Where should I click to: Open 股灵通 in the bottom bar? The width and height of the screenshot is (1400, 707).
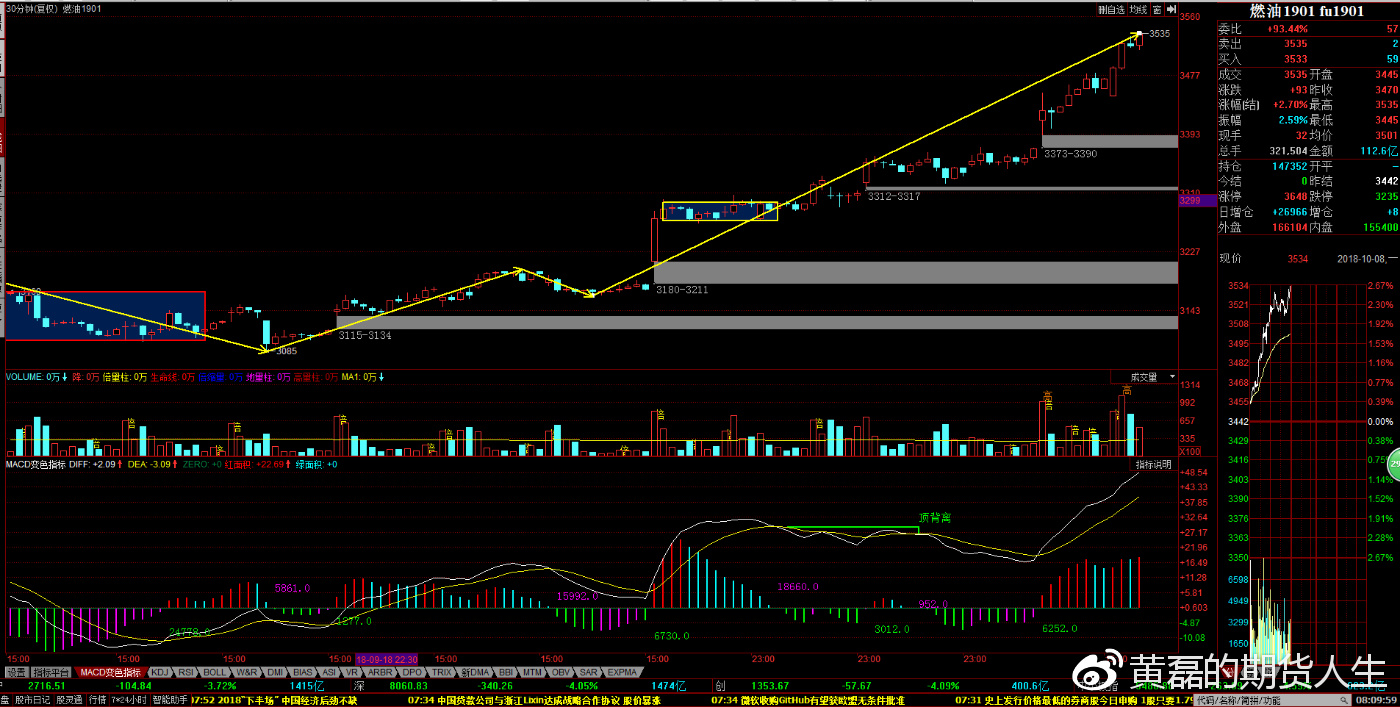click(x=70, y=699)
